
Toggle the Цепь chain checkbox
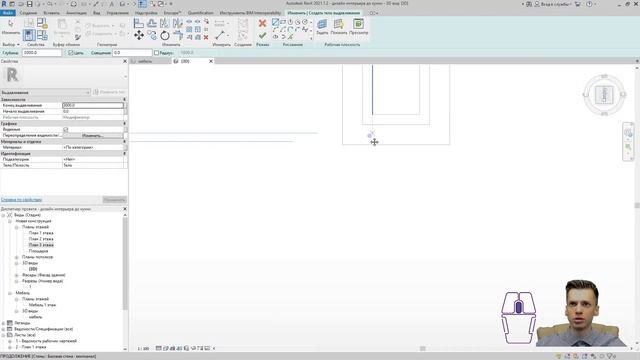pyautogui.click(x=70, y=53)
